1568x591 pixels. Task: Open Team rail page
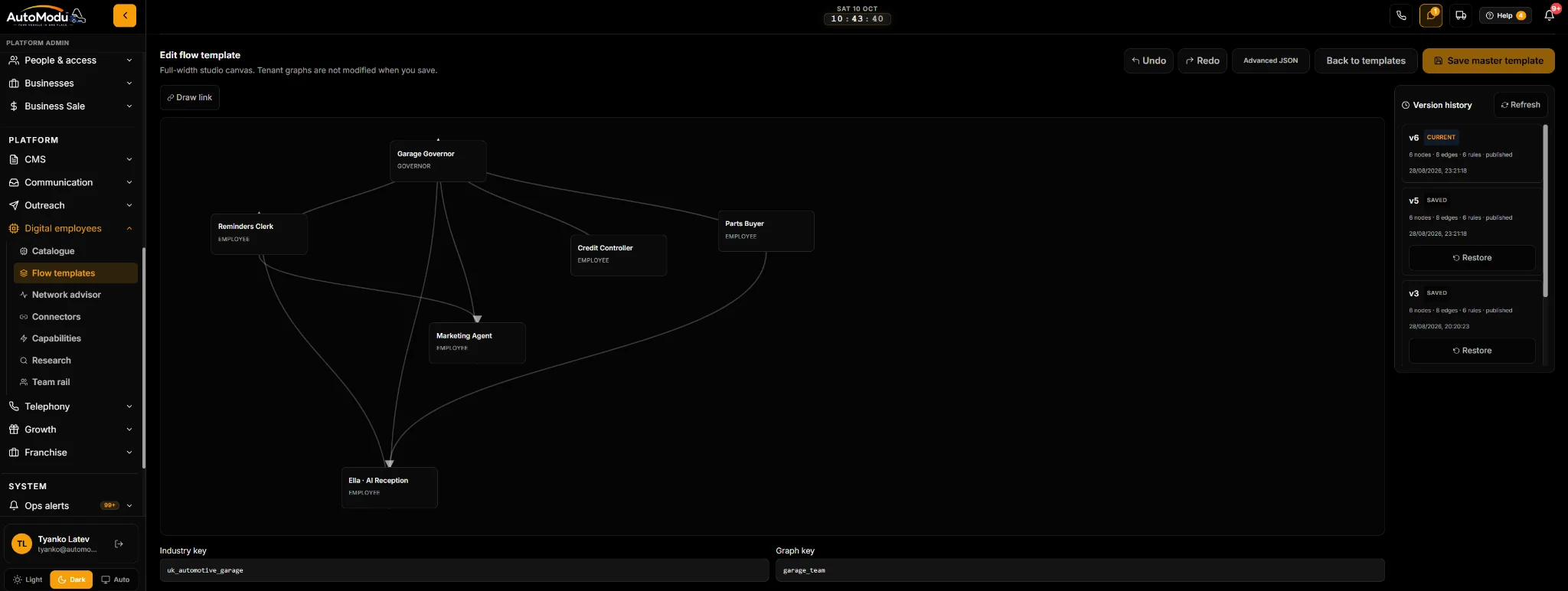(76, 382)
